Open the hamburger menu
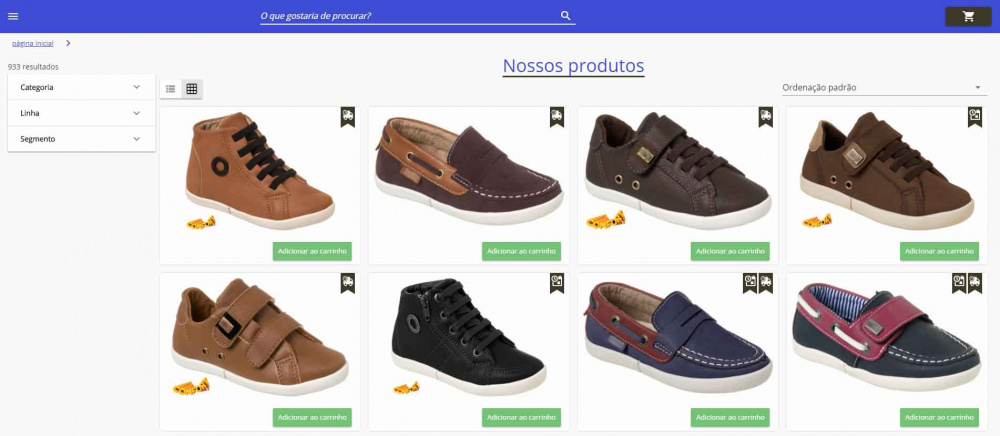The height and width of the screenshot is (436, 1000). point(13,16)
